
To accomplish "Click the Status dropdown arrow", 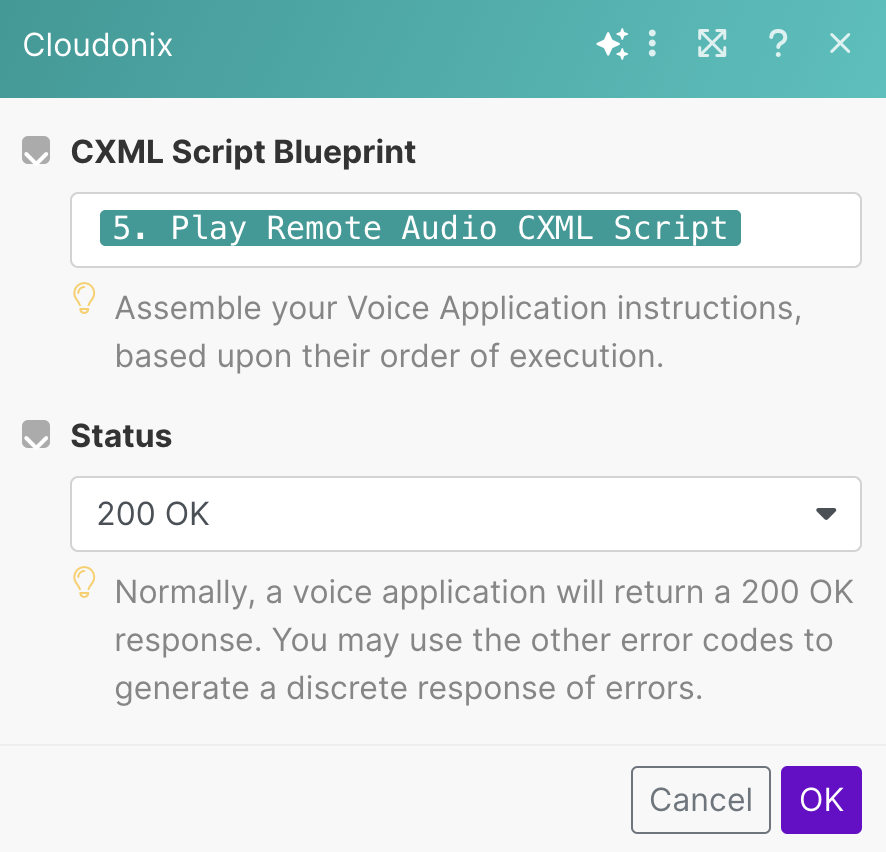I will 825,514.
